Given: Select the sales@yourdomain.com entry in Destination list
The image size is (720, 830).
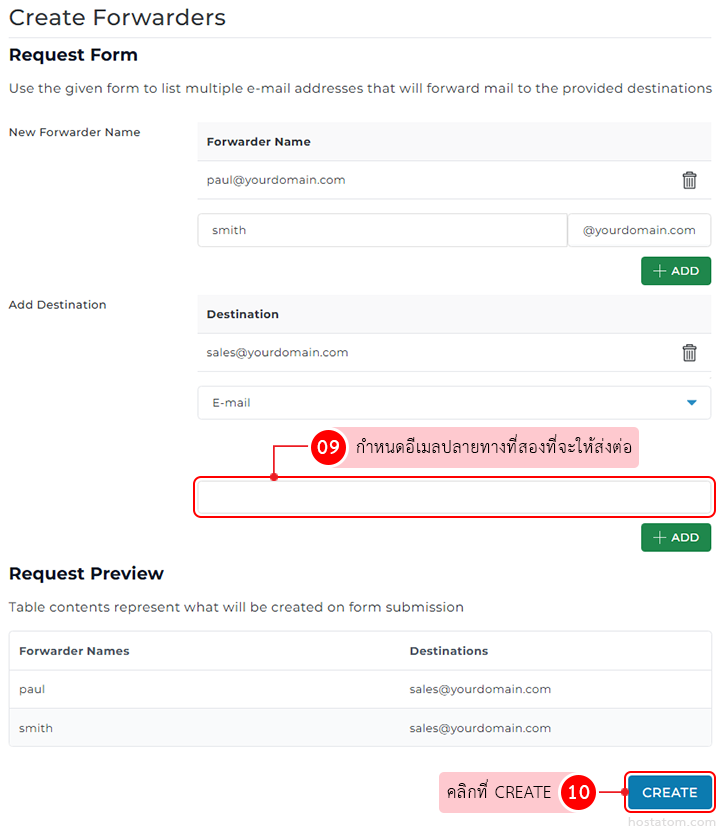Looking at the screenshot, I should (x=277, y=352).
